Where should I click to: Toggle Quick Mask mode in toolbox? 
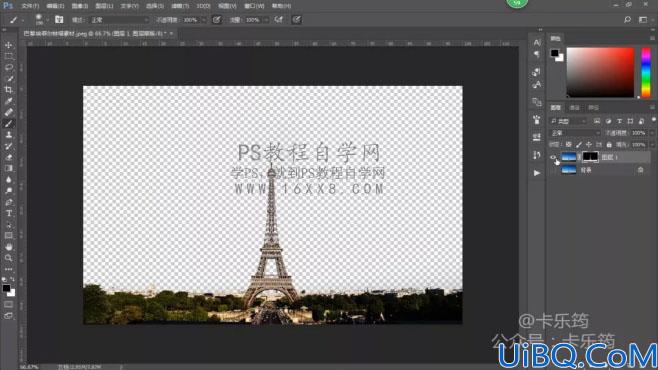(8, 305)
